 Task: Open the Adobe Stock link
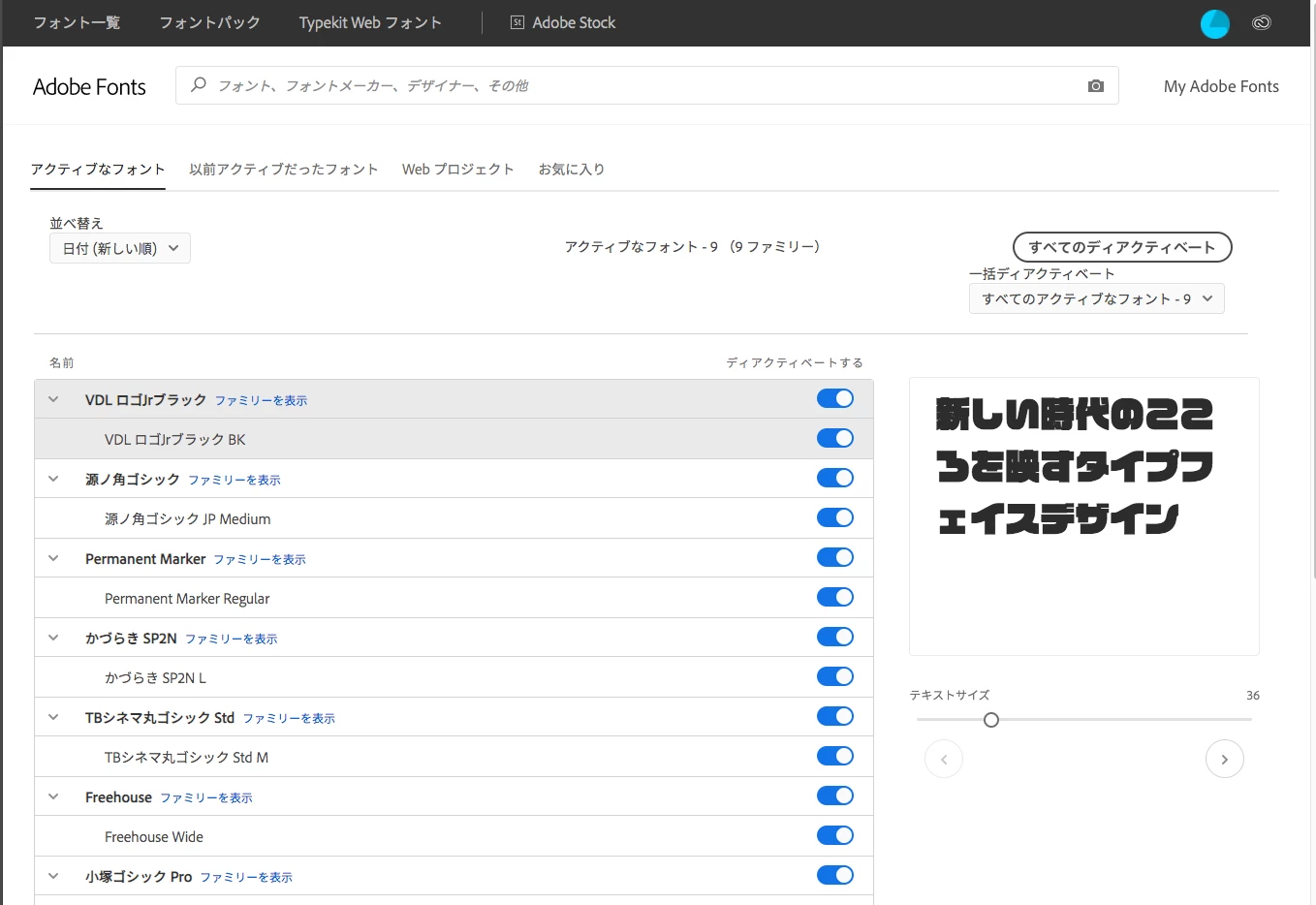[574, 22]
